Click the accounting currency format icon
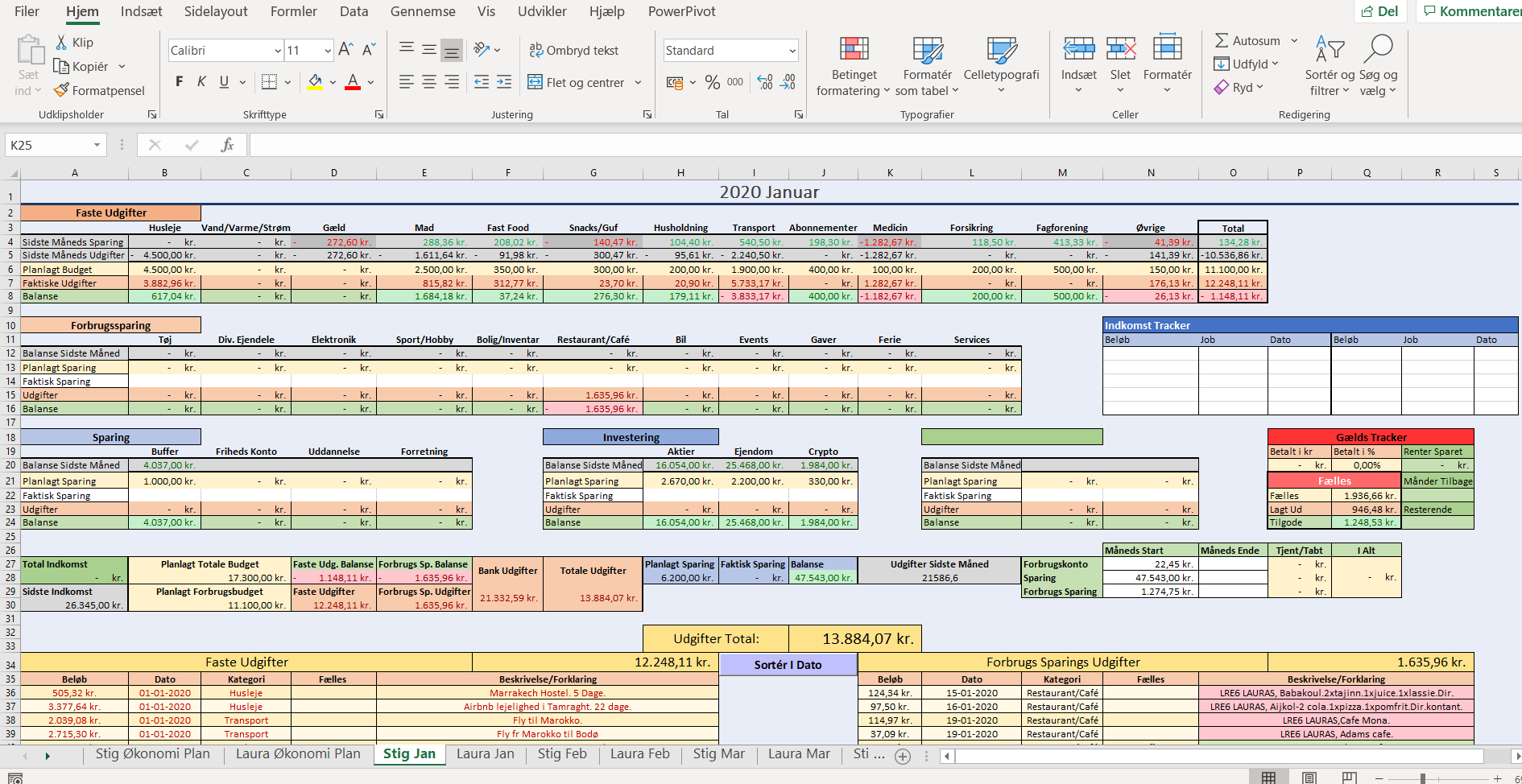This screenshot has width=1522, height=784. [x=675, y=82]
